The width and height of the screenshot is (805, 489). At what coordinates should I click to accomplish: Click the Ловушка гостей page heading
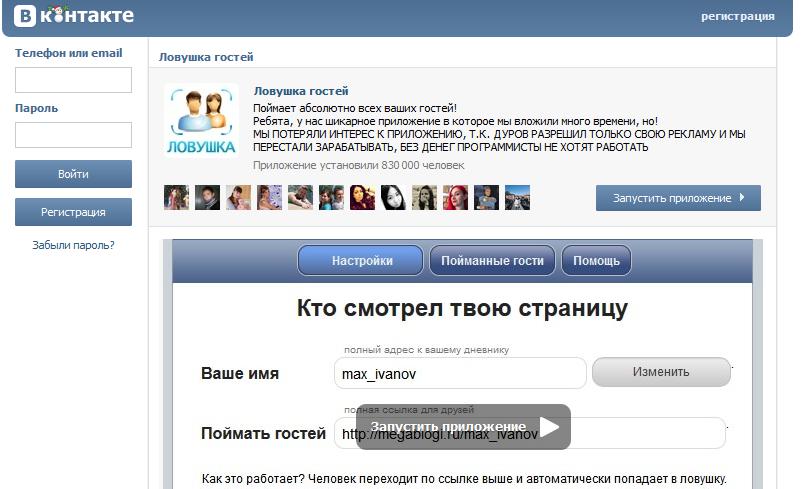[206, 57]
